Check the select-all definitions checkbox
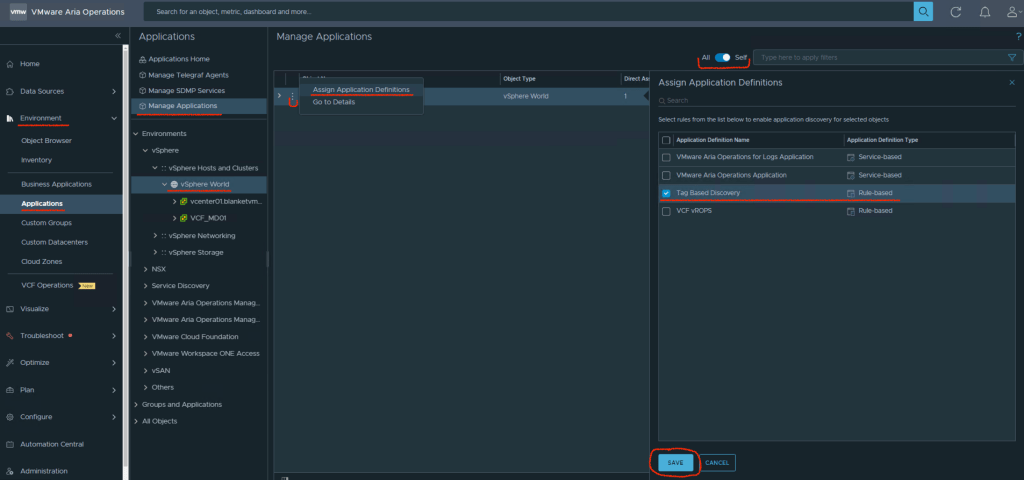 click(666, 140)
